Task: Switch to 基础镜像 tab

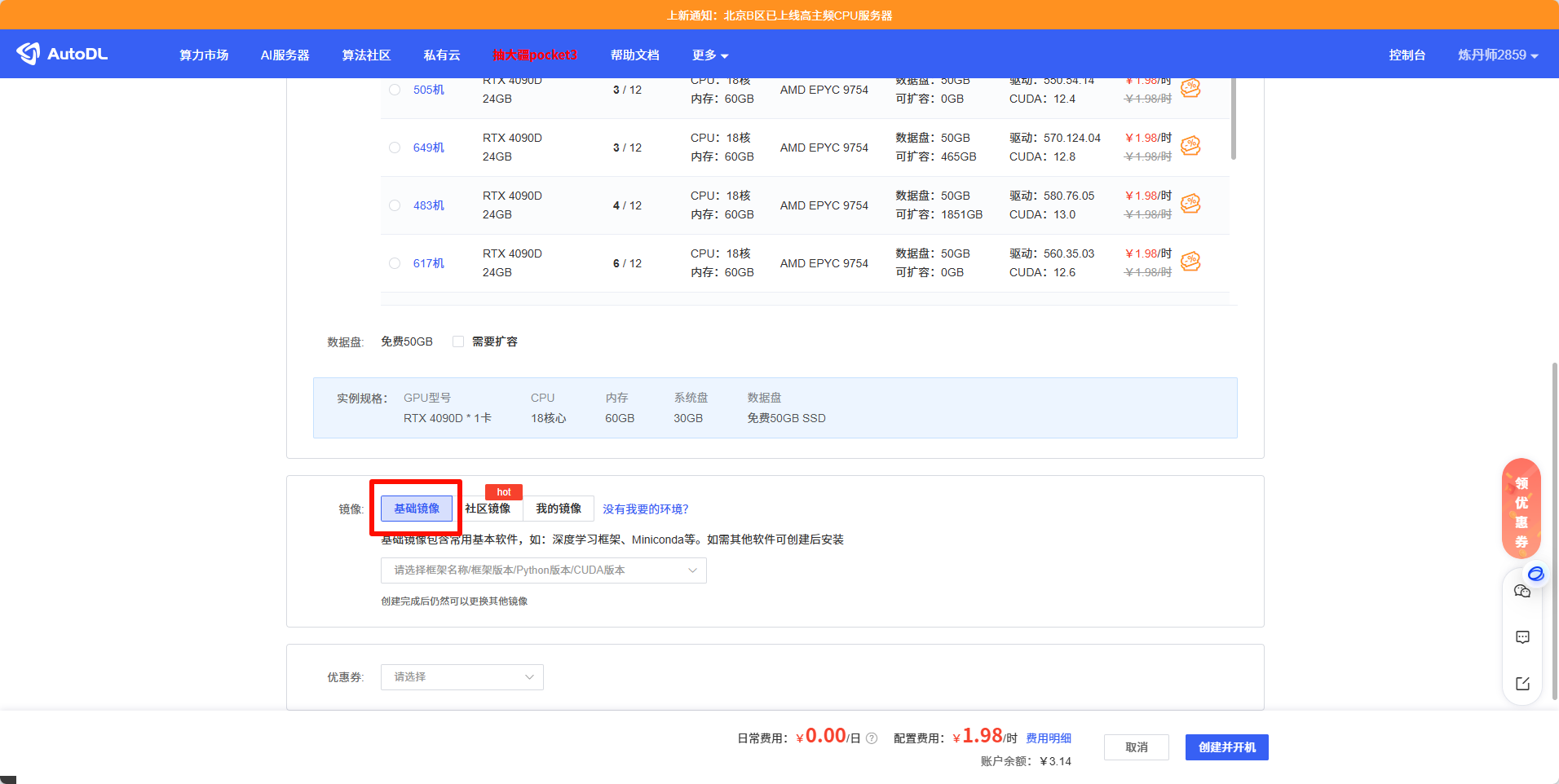Action: 417,509
